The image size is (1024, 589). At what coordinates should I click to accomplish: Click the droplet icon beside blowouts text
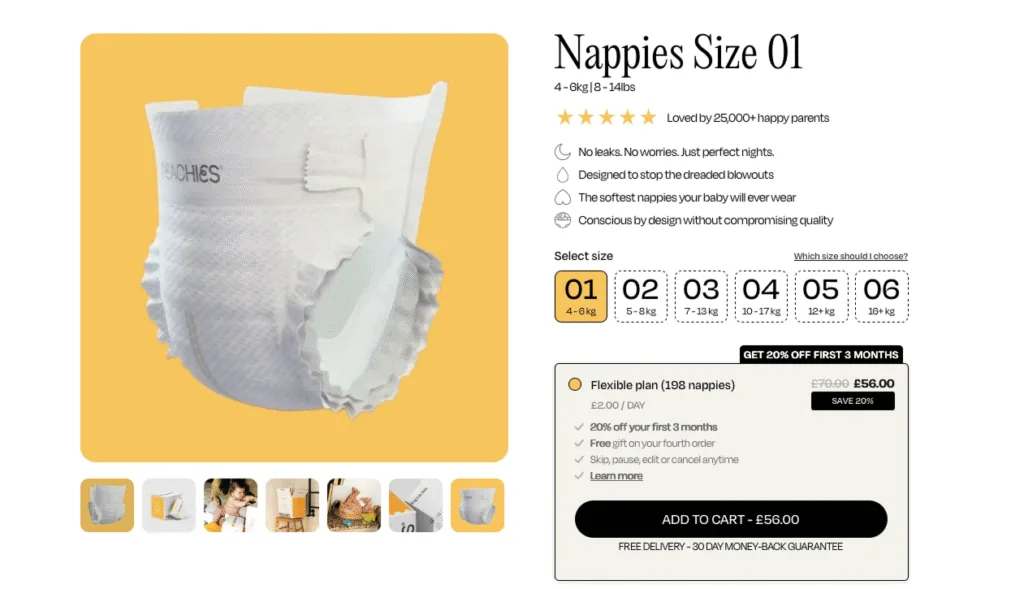pyautogui.click(x=562, y=175)
